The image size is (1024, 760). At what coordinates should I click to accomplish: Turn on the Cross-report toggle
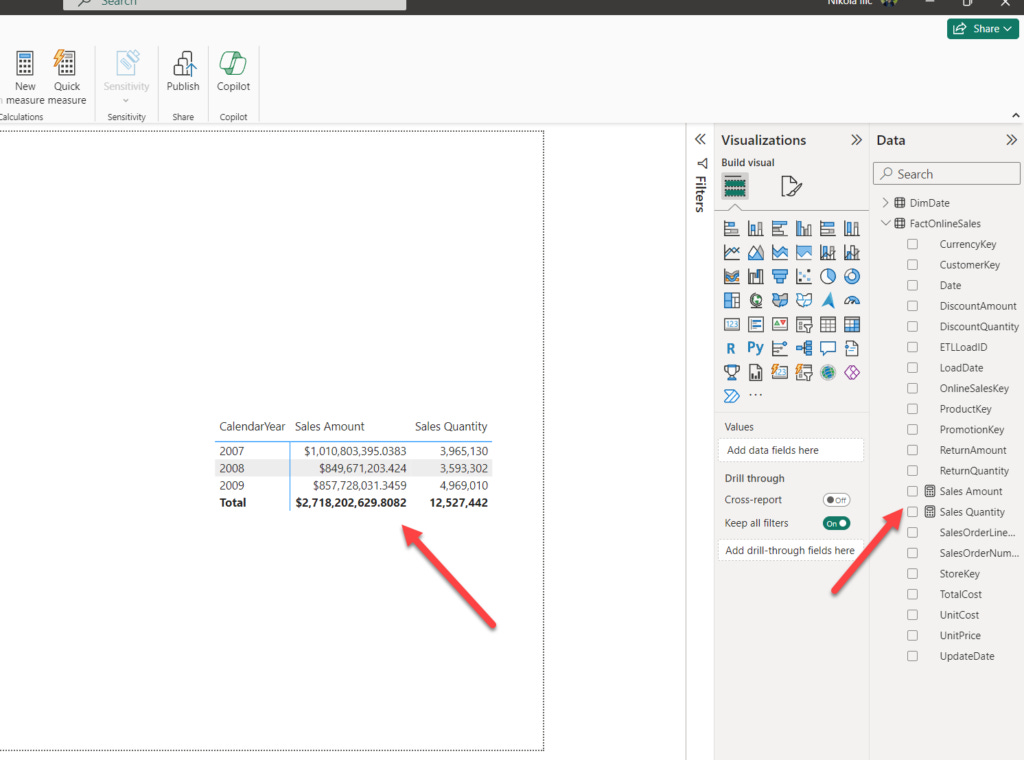click(x=836, y=500)
